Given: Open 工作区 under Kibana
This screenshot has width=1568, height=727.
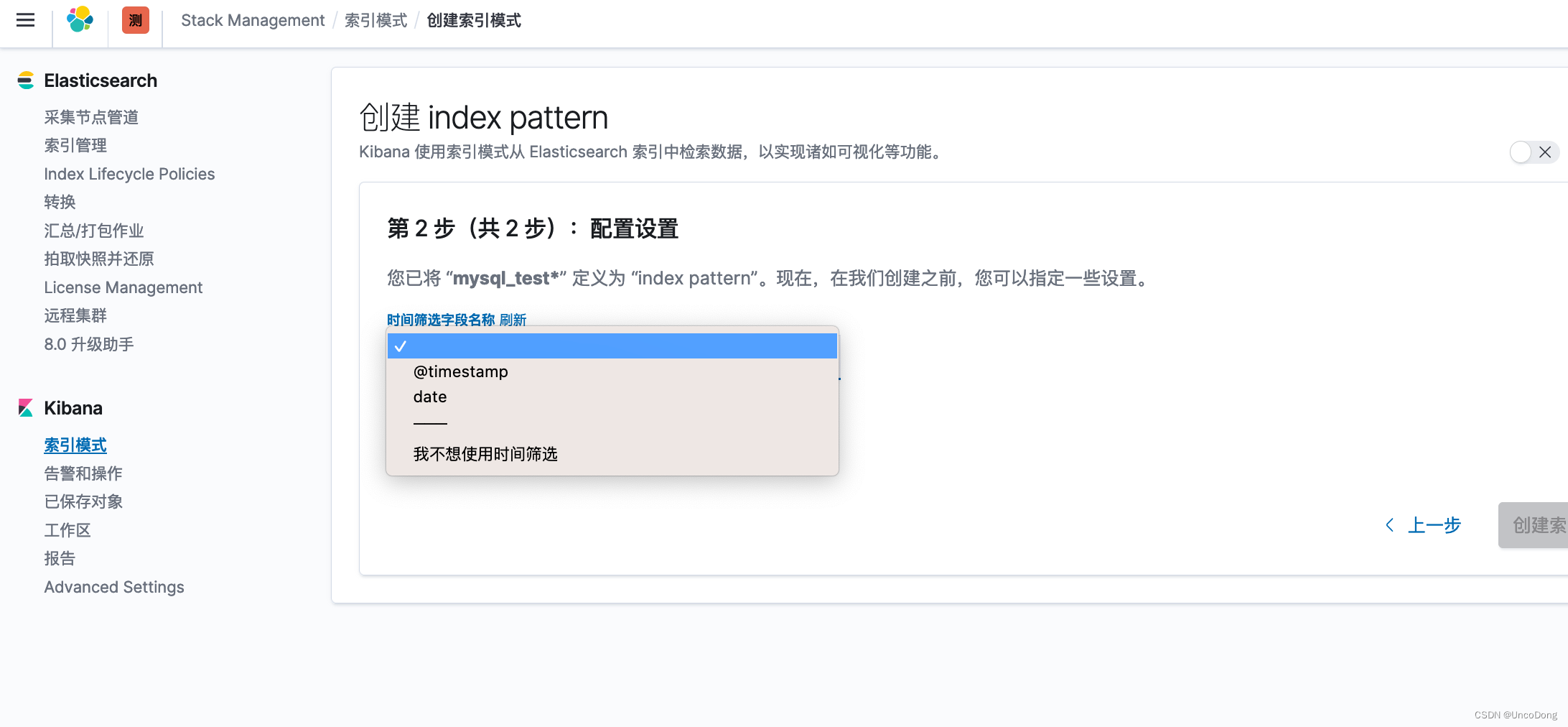Looking at the screenshot, I should [x=67, y=530].
